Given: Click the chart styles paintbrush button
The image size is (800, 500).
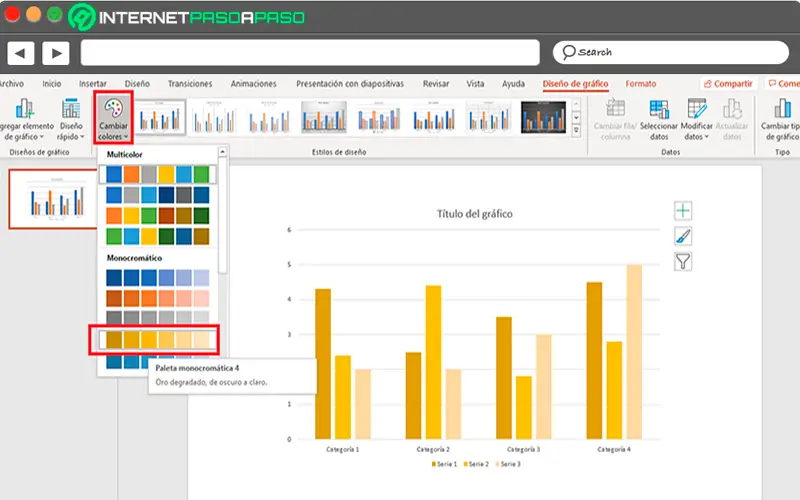Looking at the screenshot, I should click(683, 236).
